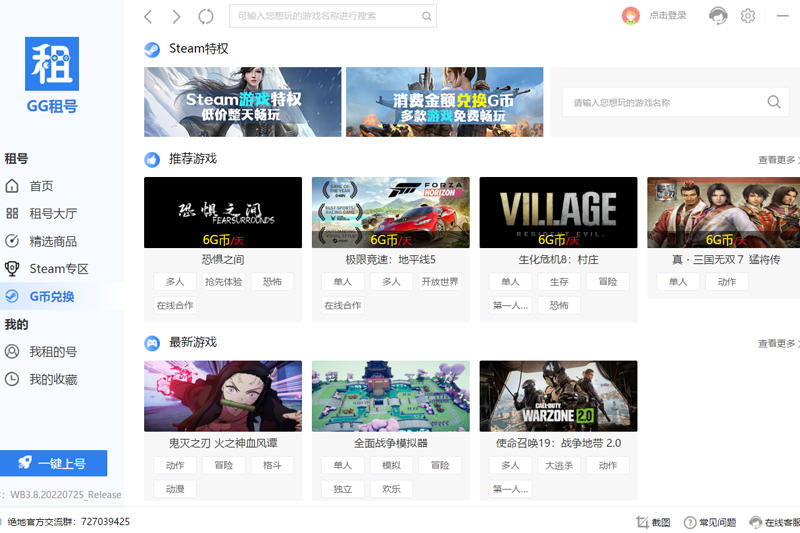Expand 查看更多 for 推荐游戏
Viewport: 800px width, 533px height.
[778, 160]
